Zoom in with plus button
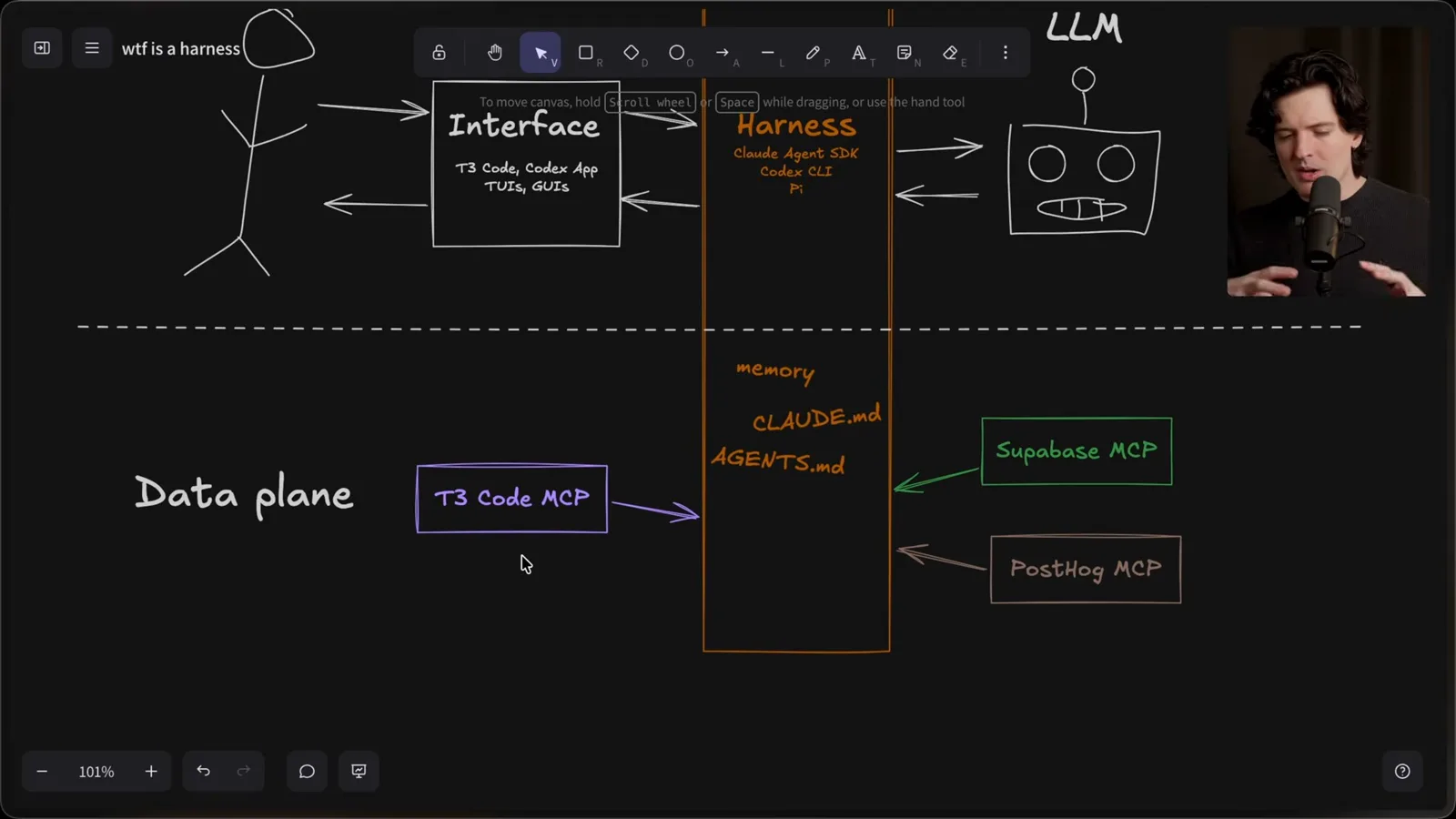Viewport: 1456px width, 819px height. click(x=151, y=772)
